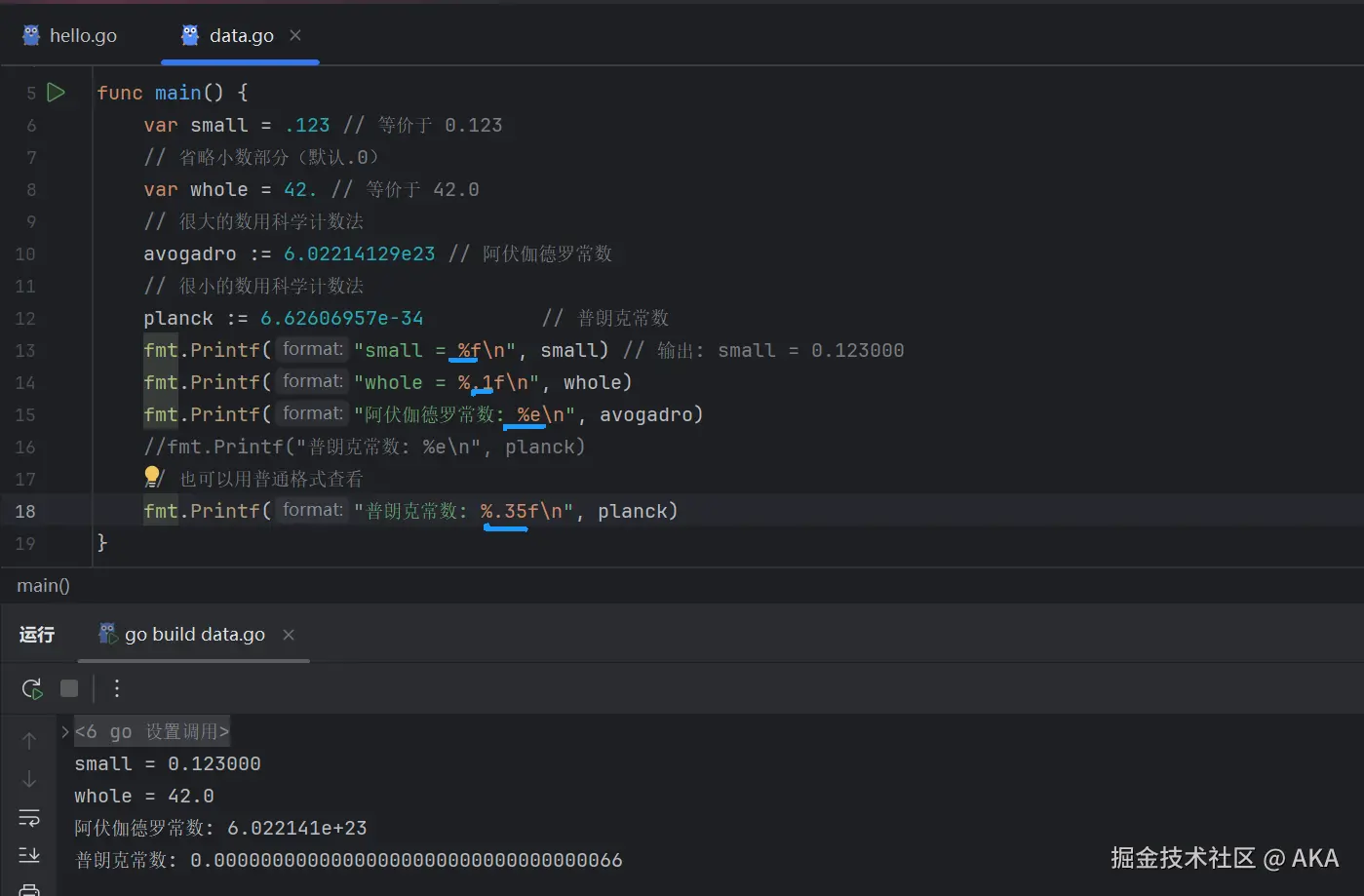The image size is (1364, 896).
Task: Click closing brace on line 19
Action: coord(102,542)
